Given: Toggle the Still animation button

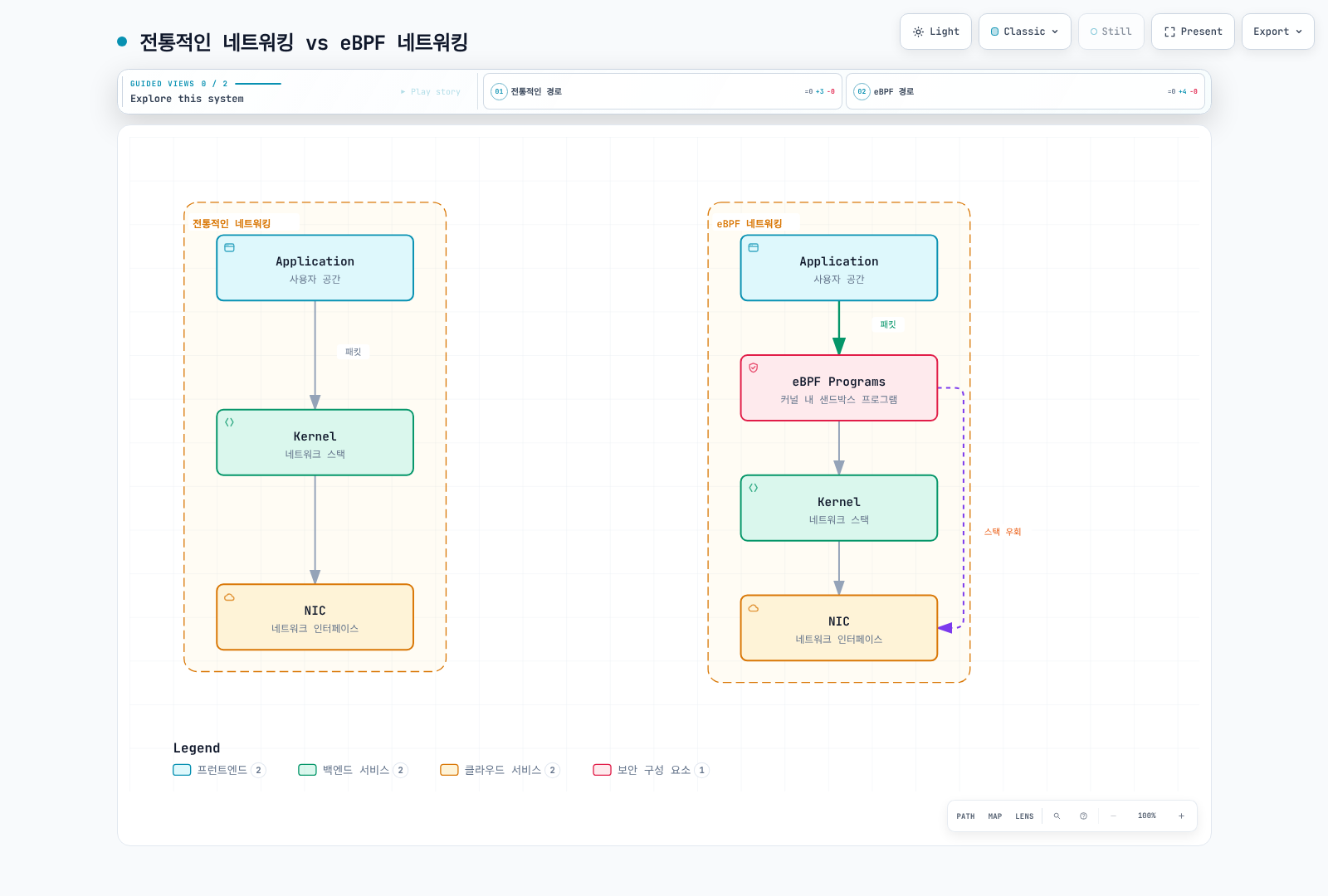Looking at the screenshot, I should (1111, 32).
